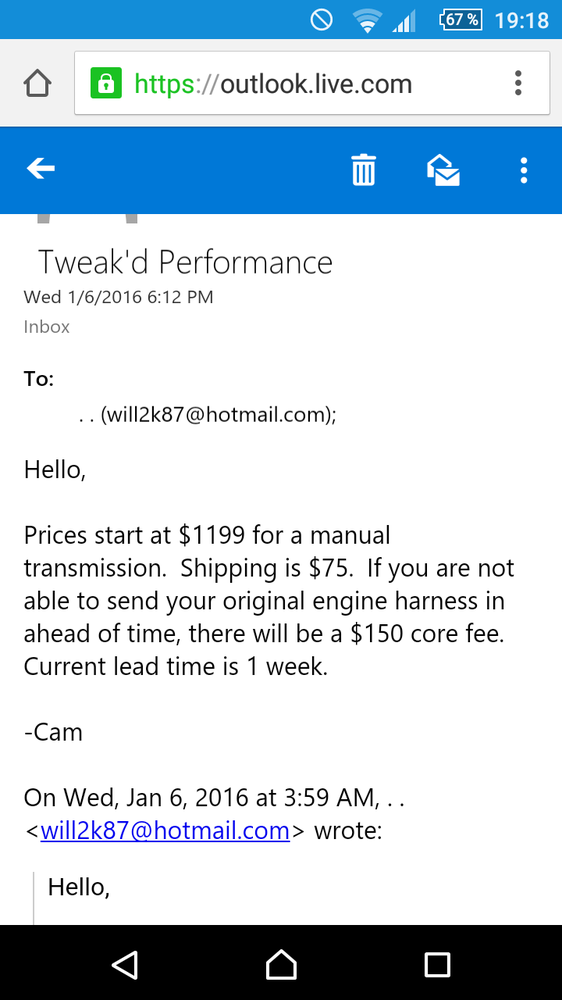Tap the browser home icon
Screen dimensions: 562x1000
pyautogui.click(x=37, y=84)
